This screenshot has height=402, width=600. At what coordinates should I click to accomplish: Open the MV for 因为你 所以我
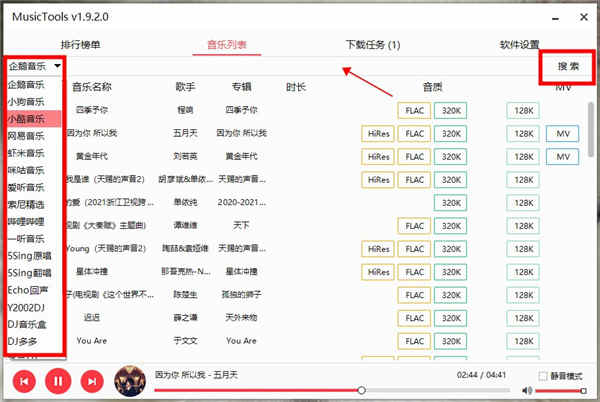click(562, 134)
